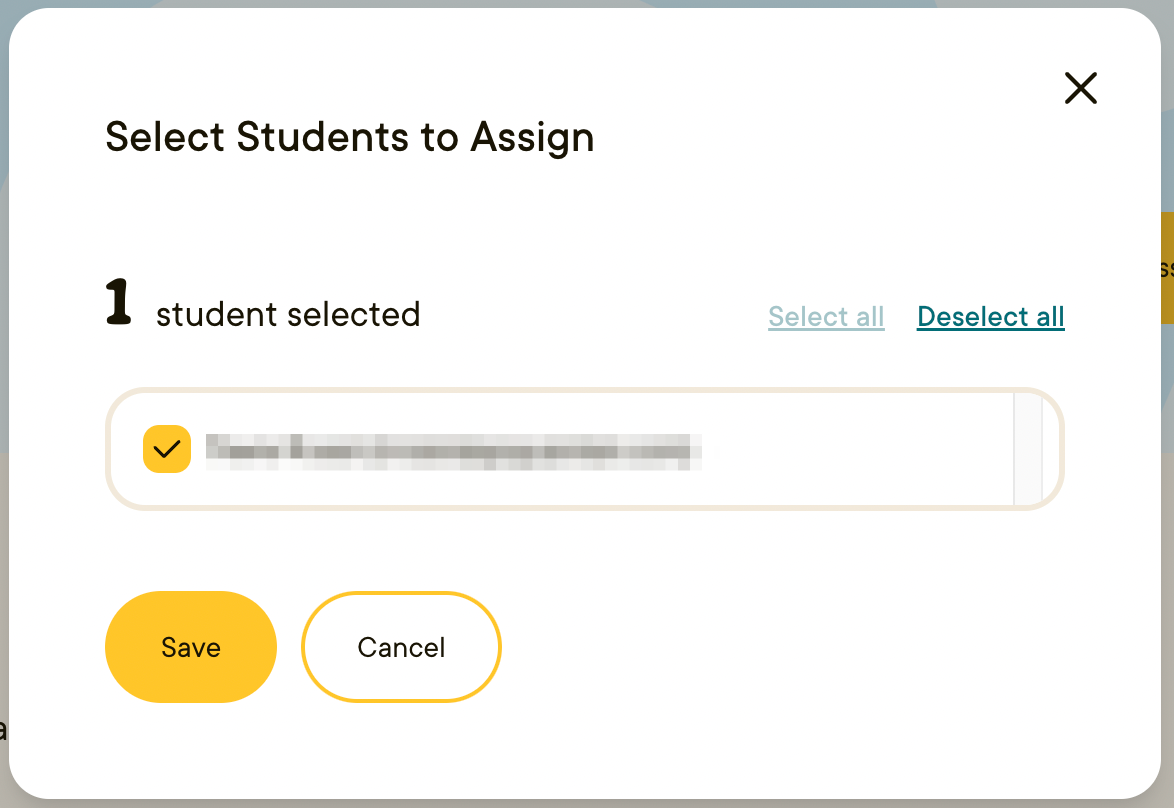Click the scrollbar inside the student list
The height and width of the screenshot is (808, 1174).
[x=1028, y=449]
